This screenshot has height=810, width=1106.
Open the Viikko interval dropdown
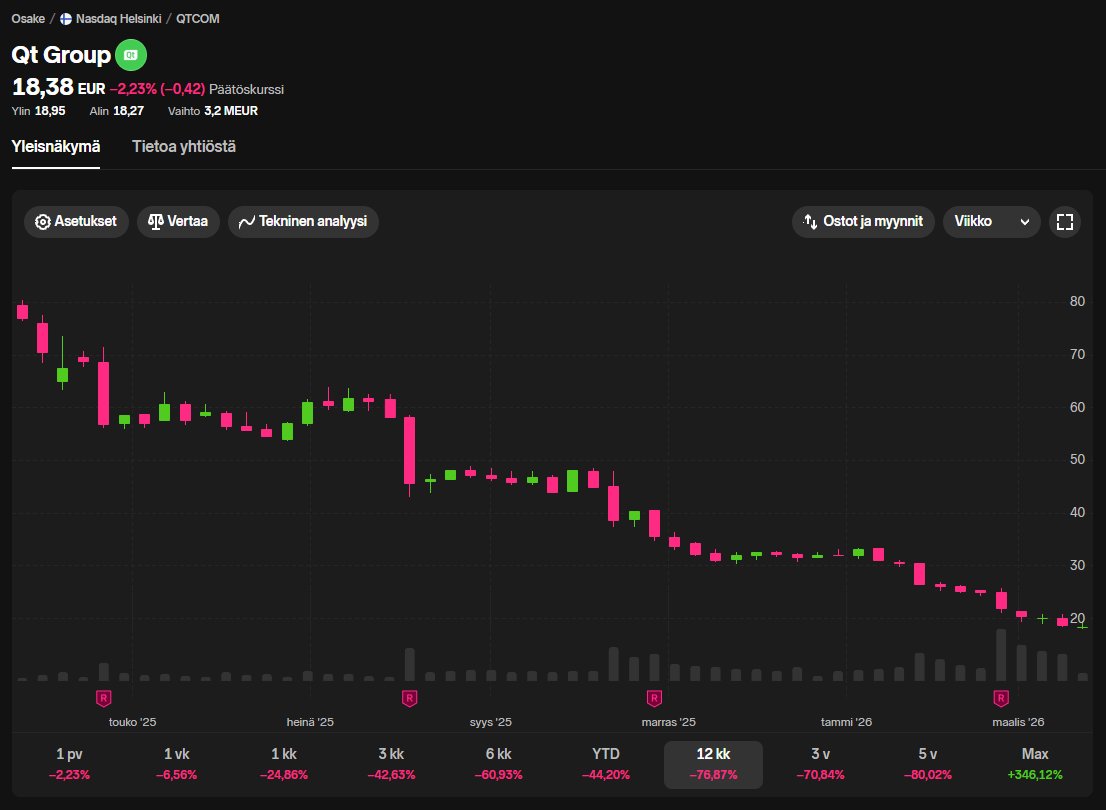[991, 222]
